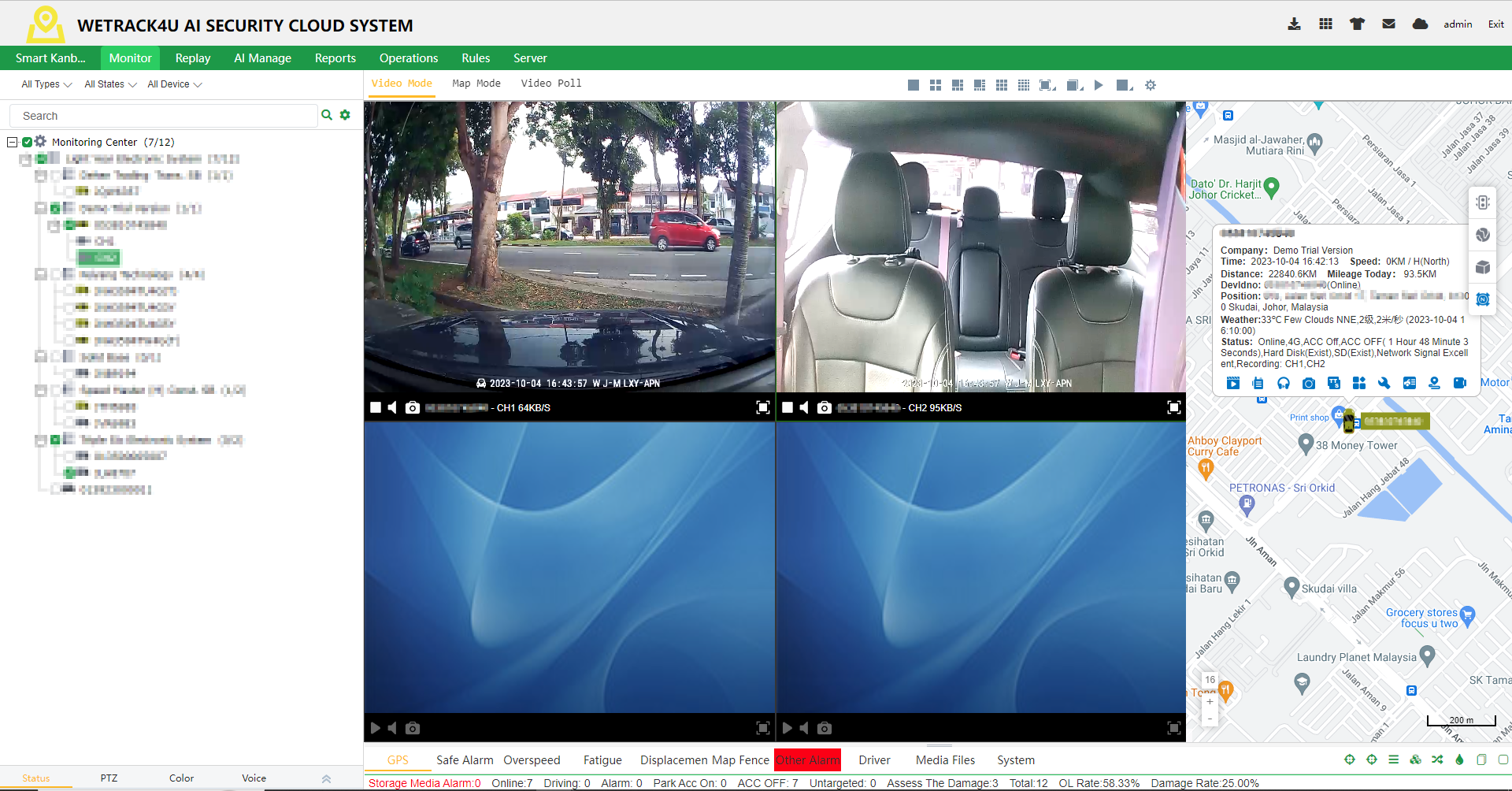Open the All States dropdown filter
This screenshot has width=1512, height=791.
tap(109, 84)
